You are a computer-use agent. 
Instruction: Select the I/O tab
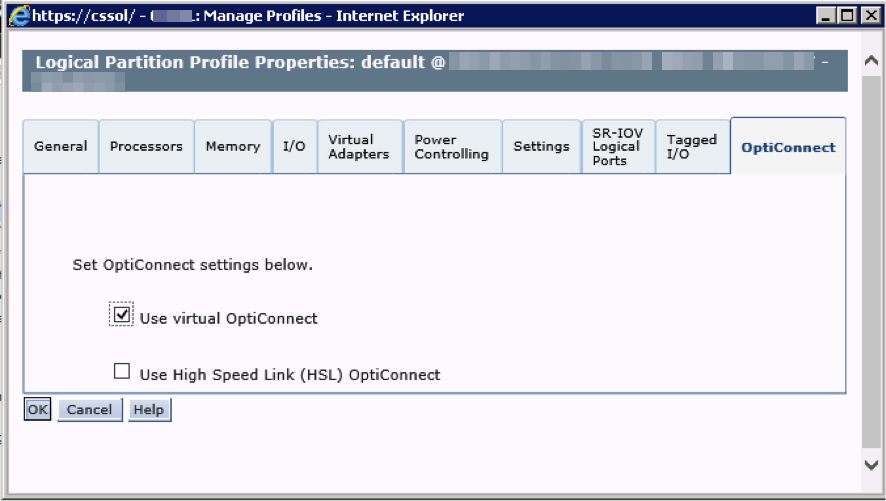tap(294, 147)
